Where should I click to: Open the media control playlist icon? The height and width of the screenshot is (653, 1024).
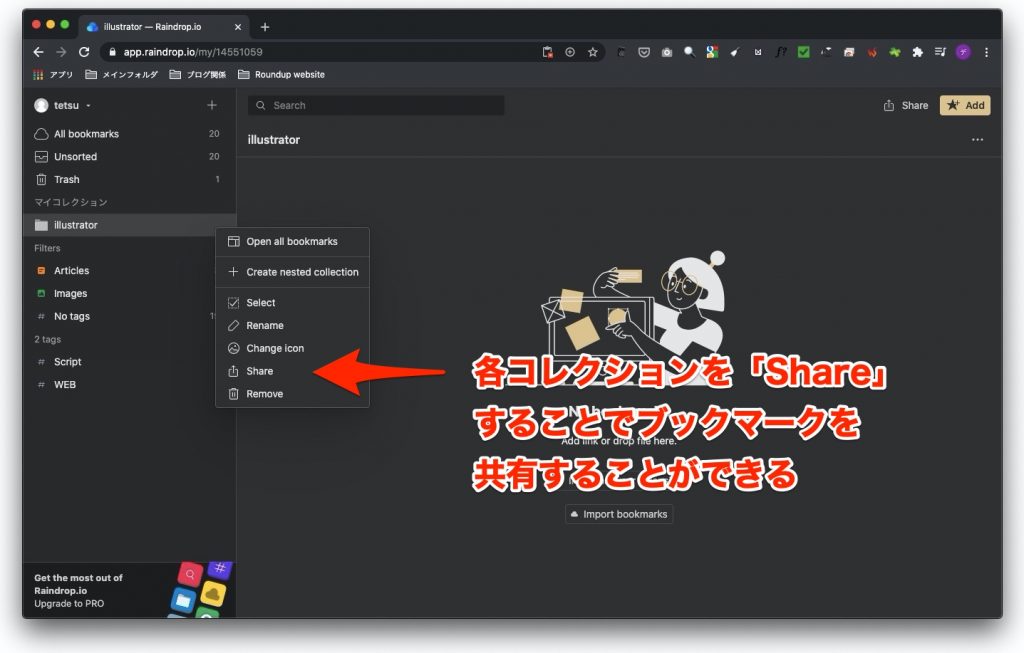click(940, 52)
